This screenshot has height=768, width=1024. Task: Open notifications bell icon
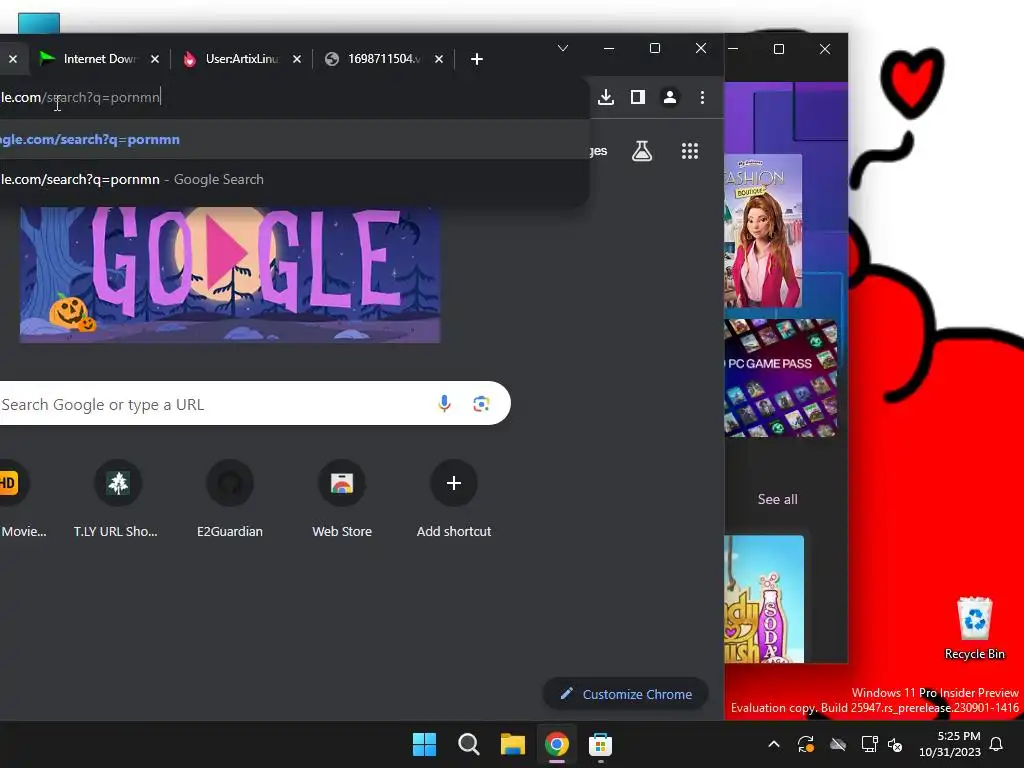coord(997,744)
